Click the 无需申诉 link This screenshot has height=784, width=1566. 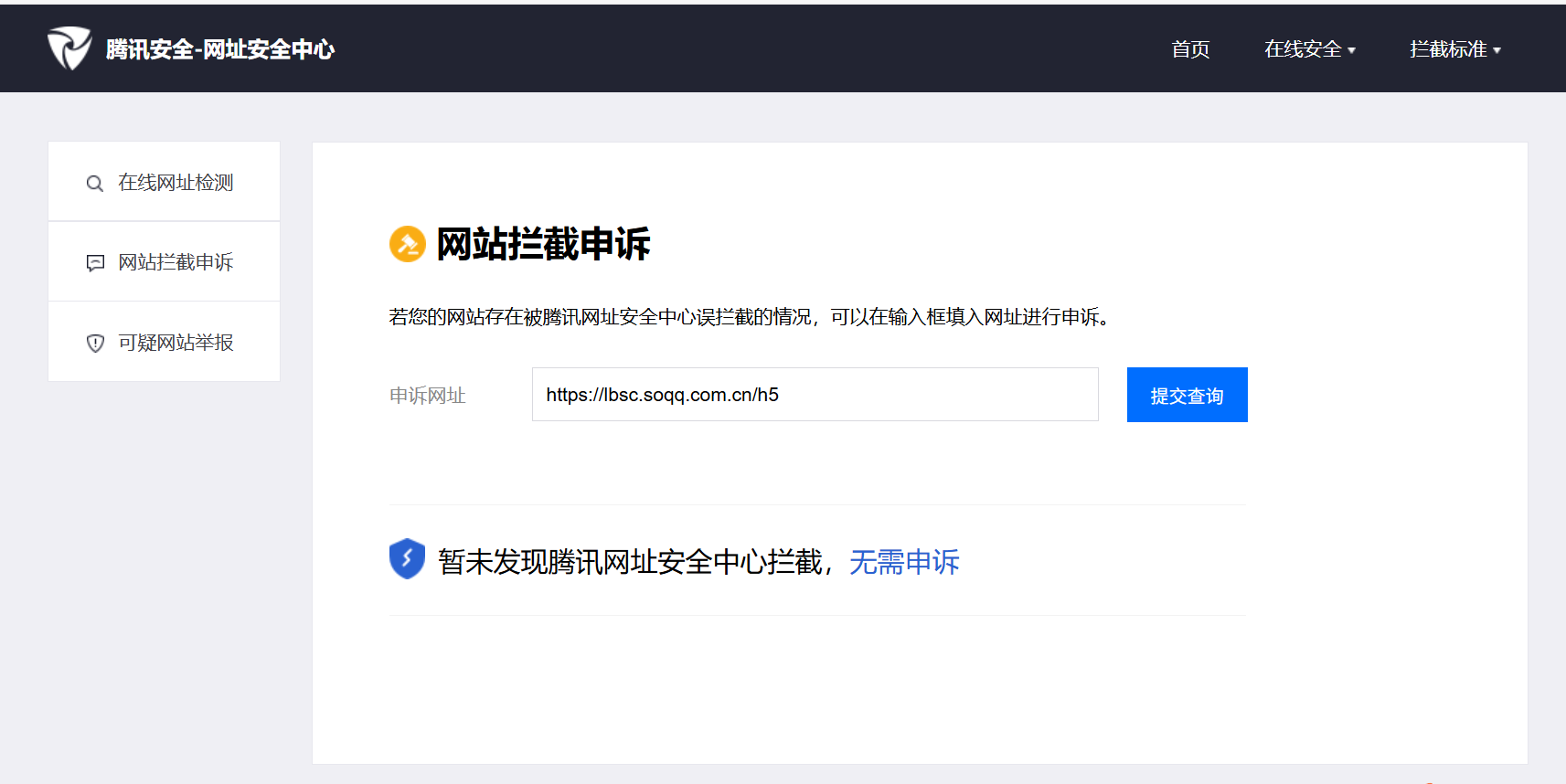pos(904,562)
